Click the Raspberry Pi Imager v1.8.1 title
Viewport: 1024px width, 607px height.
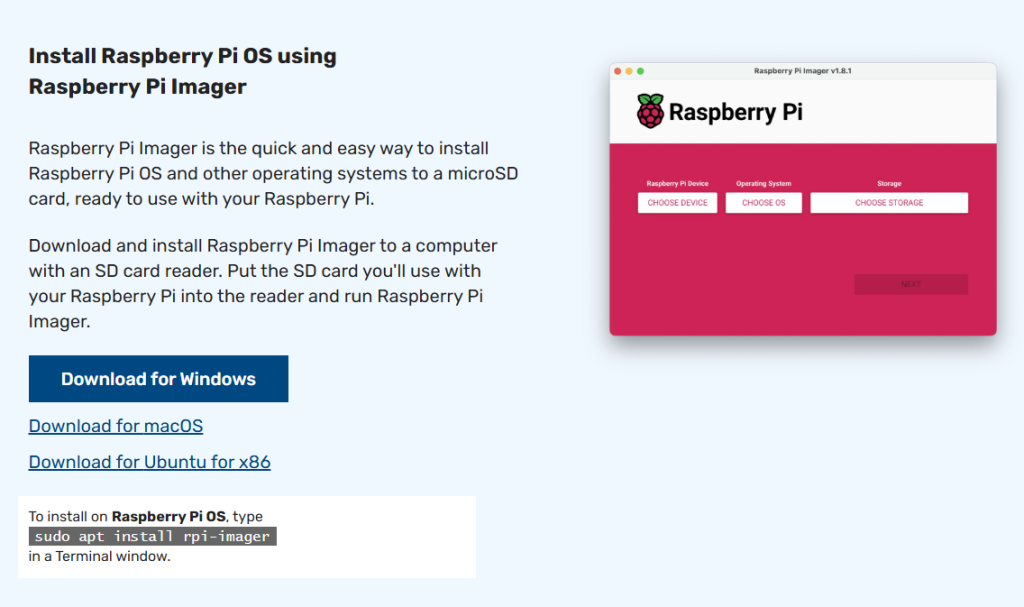[803, 71]
